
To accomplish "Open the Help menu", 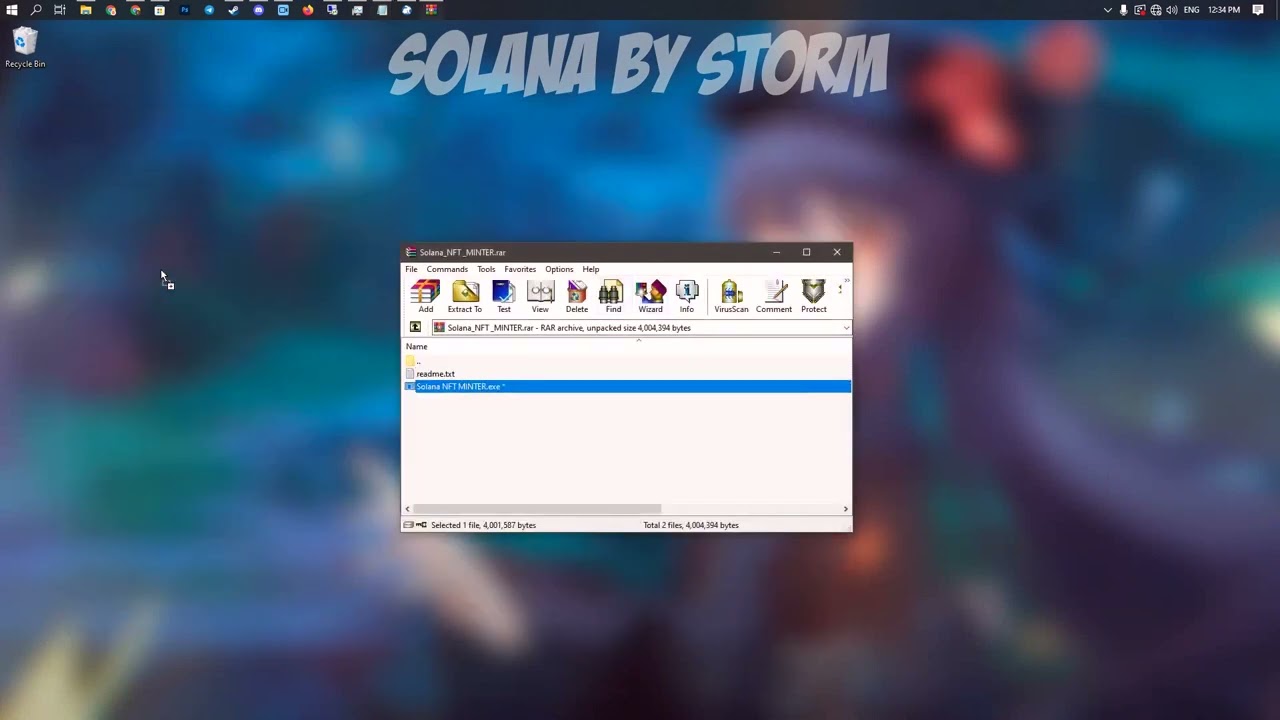I will pos(591,269).
